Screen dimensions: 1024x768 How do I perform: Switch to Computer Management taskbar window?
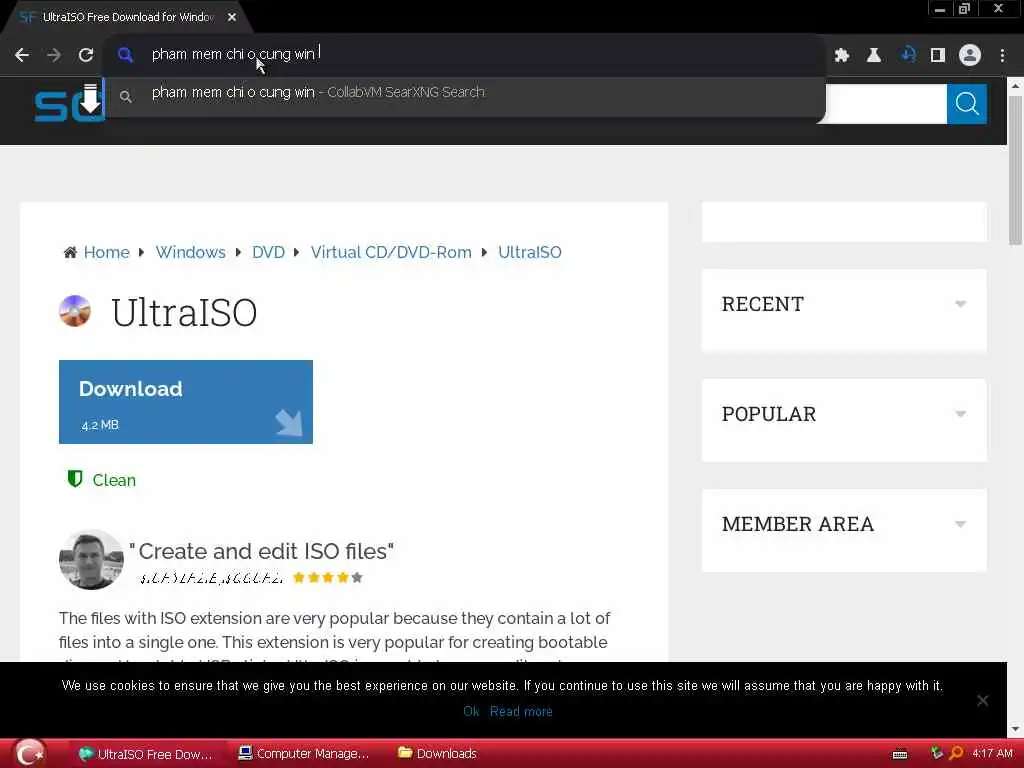(x=304, y=754)
